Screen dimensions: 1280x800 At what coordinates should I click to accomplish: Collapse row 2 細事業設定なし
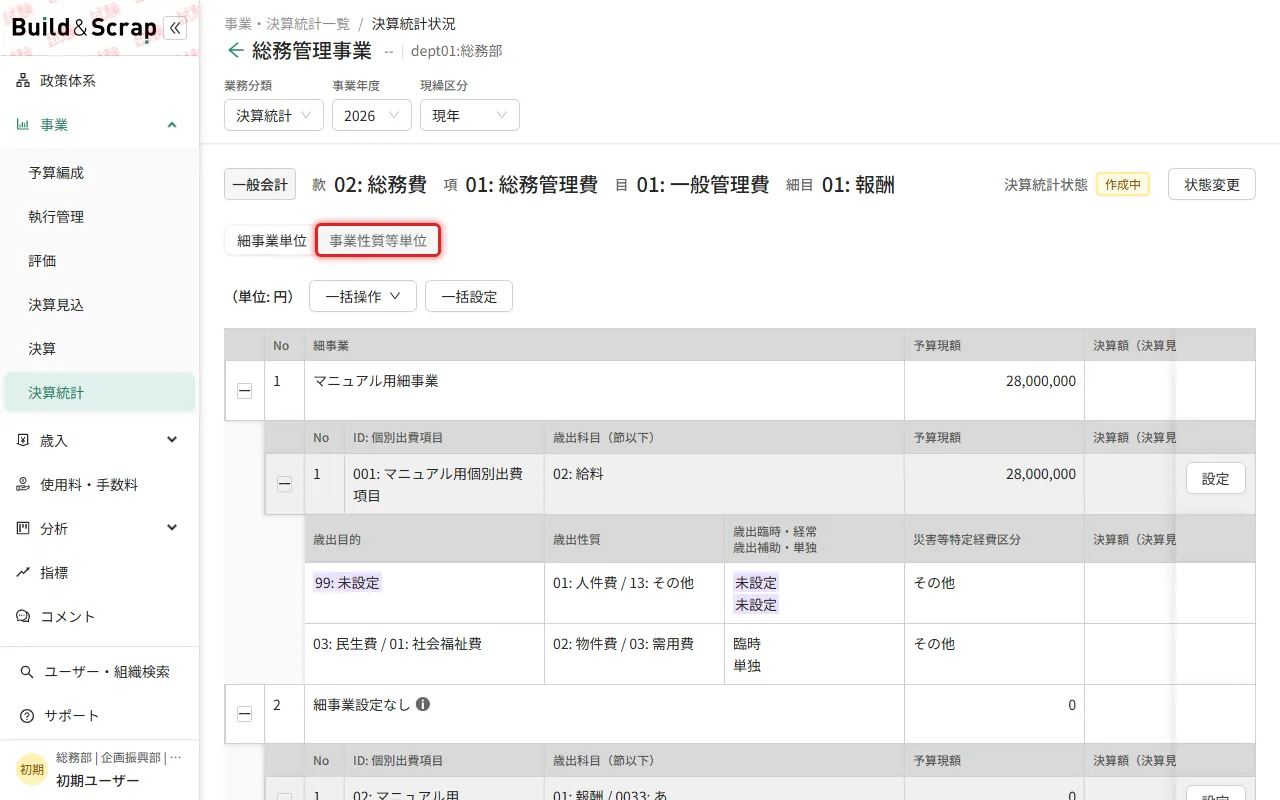point(244,714)
